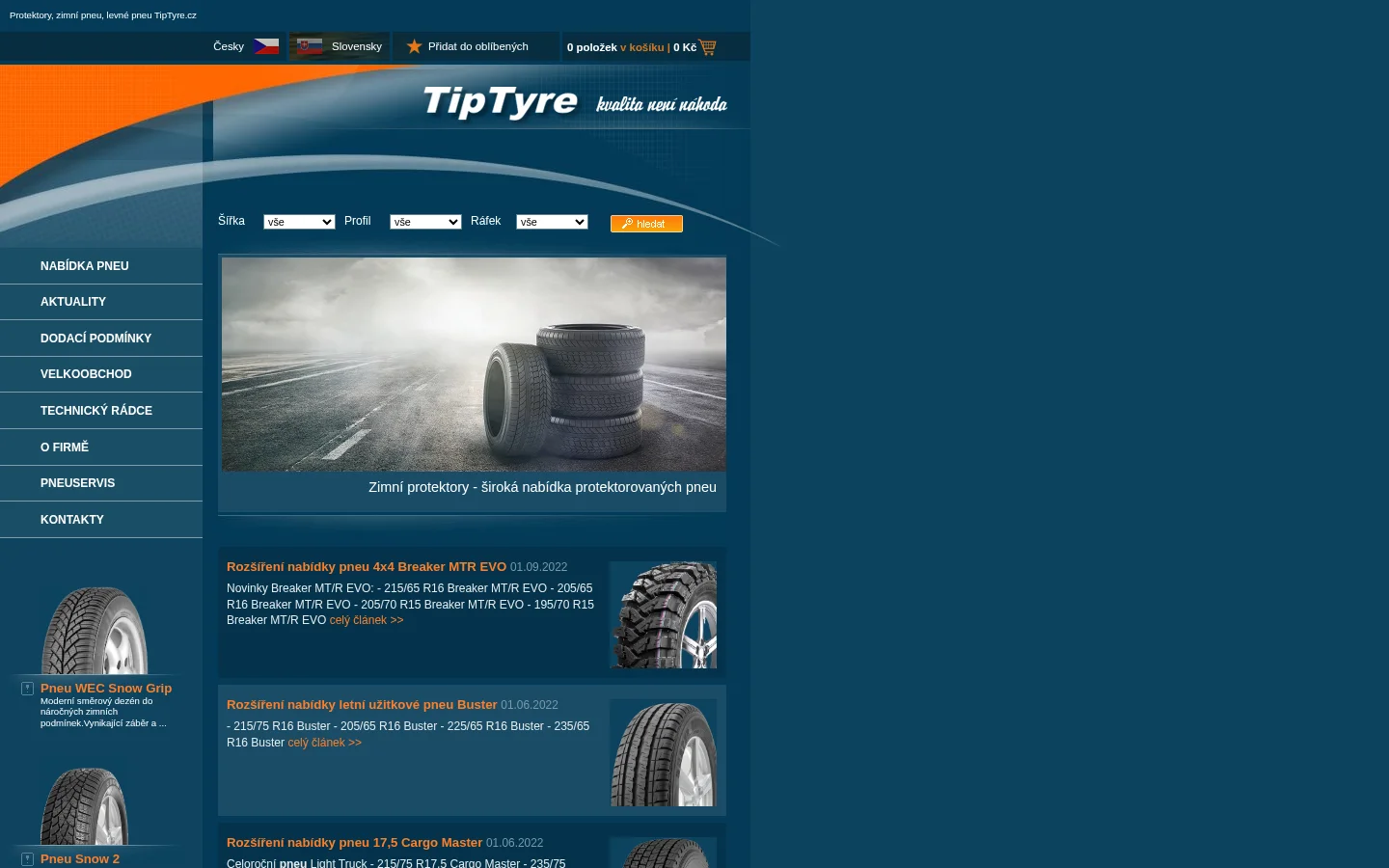Click Přidat do oblíbených link

click(x=478, y=46)
